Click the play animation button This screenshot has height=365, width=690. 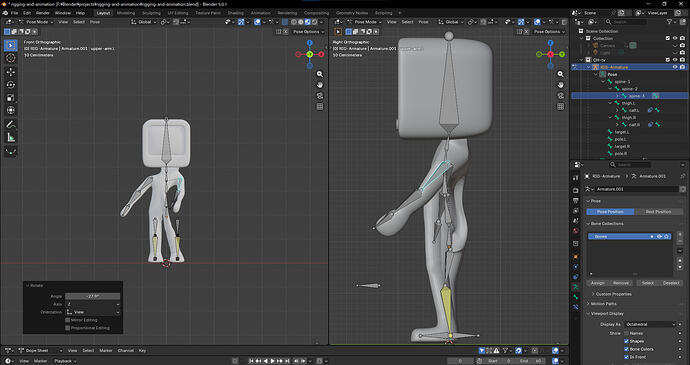[x=273, y=361]
